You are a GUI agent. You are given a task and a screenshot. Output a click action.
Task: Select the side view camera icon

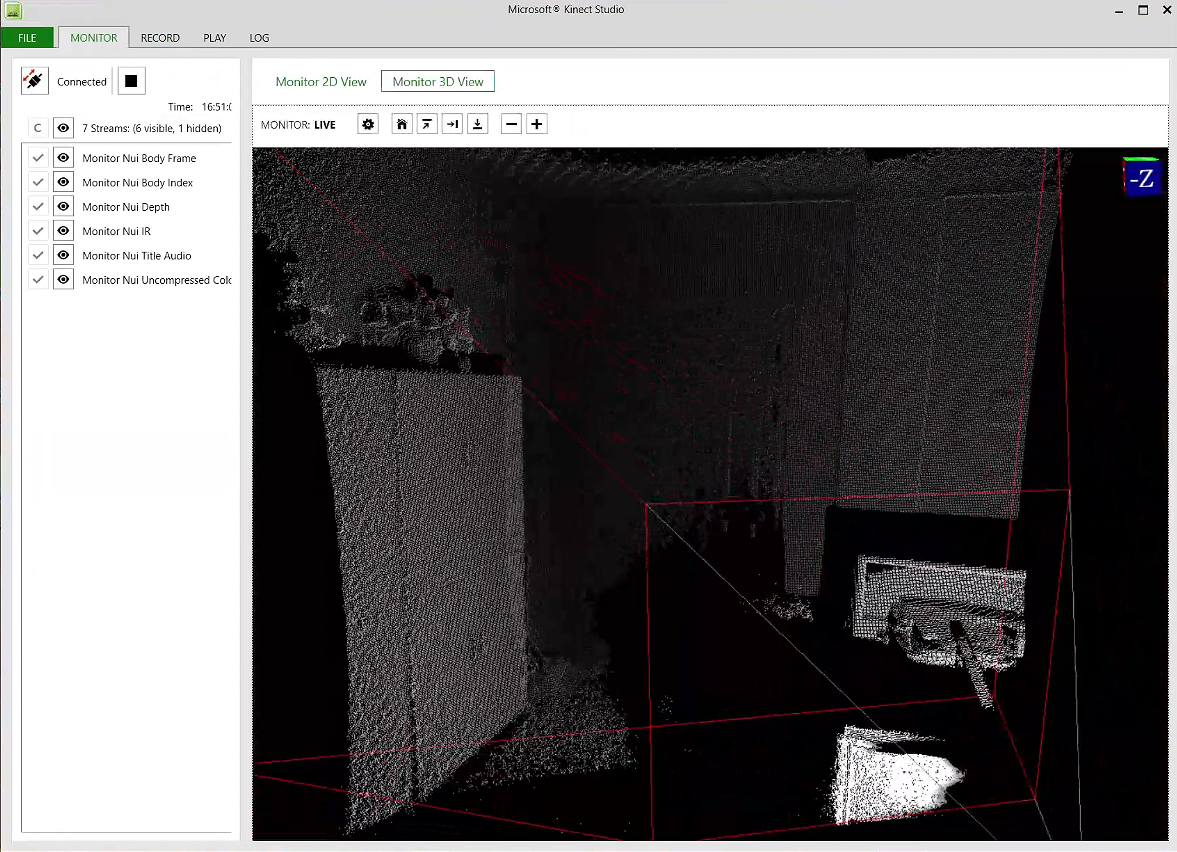[x=452, y=123]
